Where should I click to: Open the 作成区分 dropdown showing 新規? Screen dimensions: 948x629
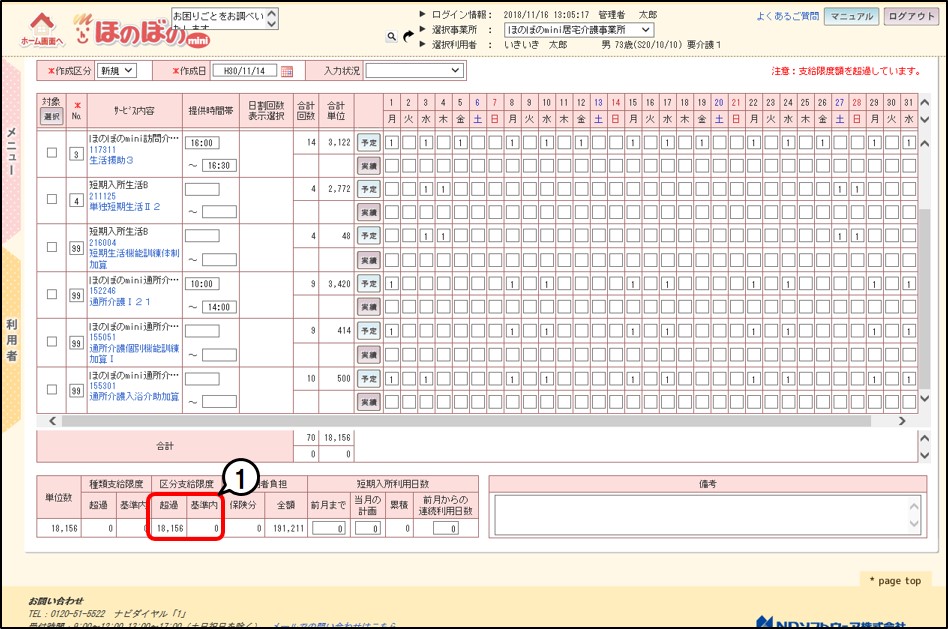(x=117, y=71)
